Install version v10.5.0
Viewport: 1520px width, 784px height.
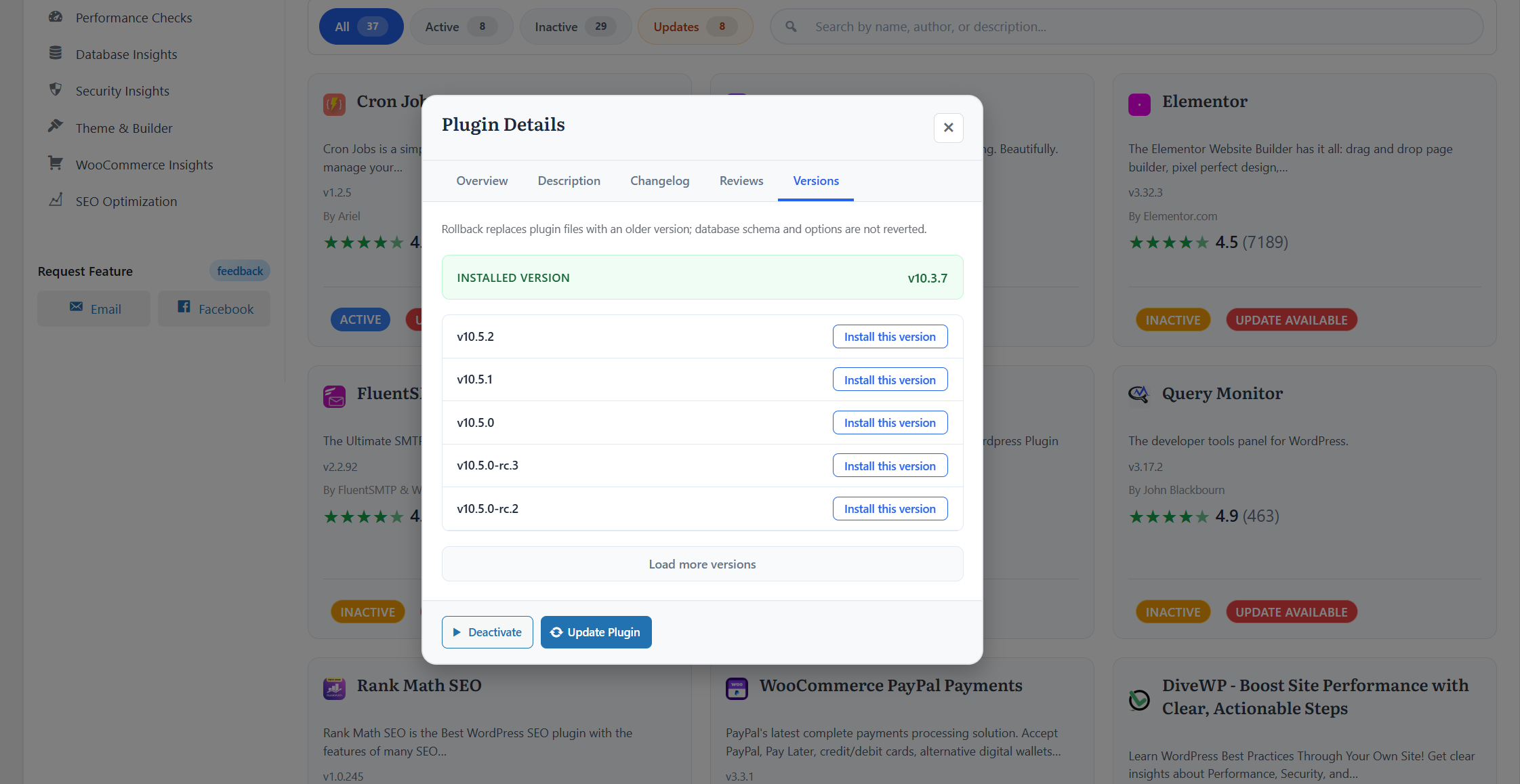890,423
